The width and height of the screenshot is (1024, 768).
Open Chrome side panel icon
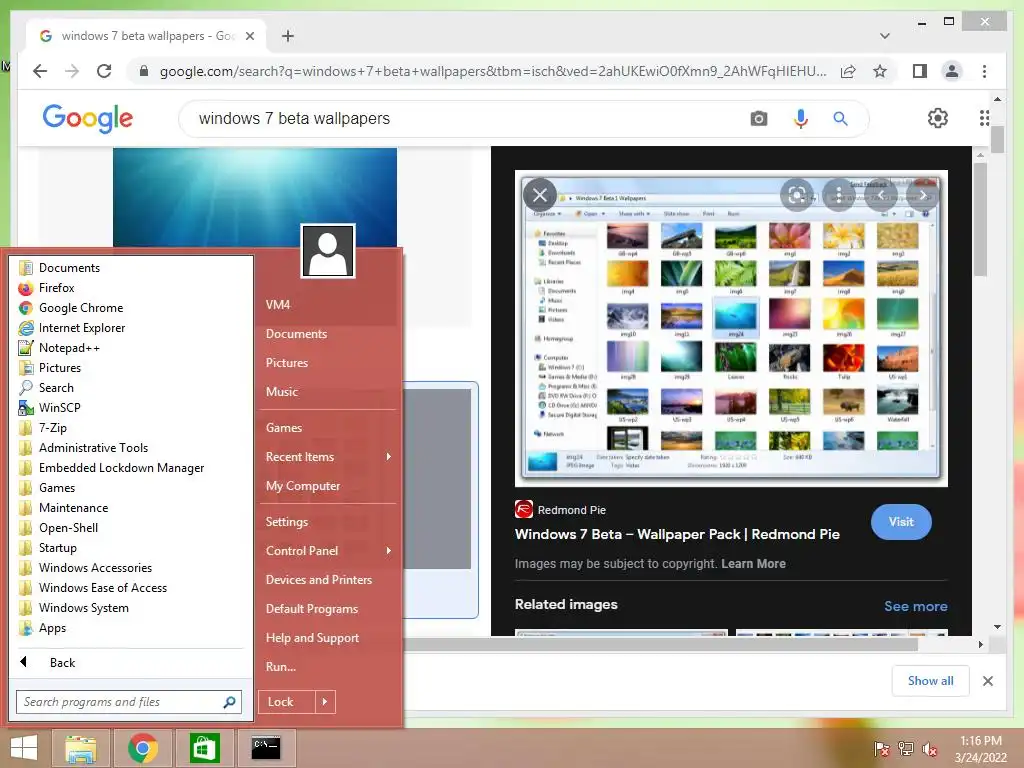click(920, 71)
